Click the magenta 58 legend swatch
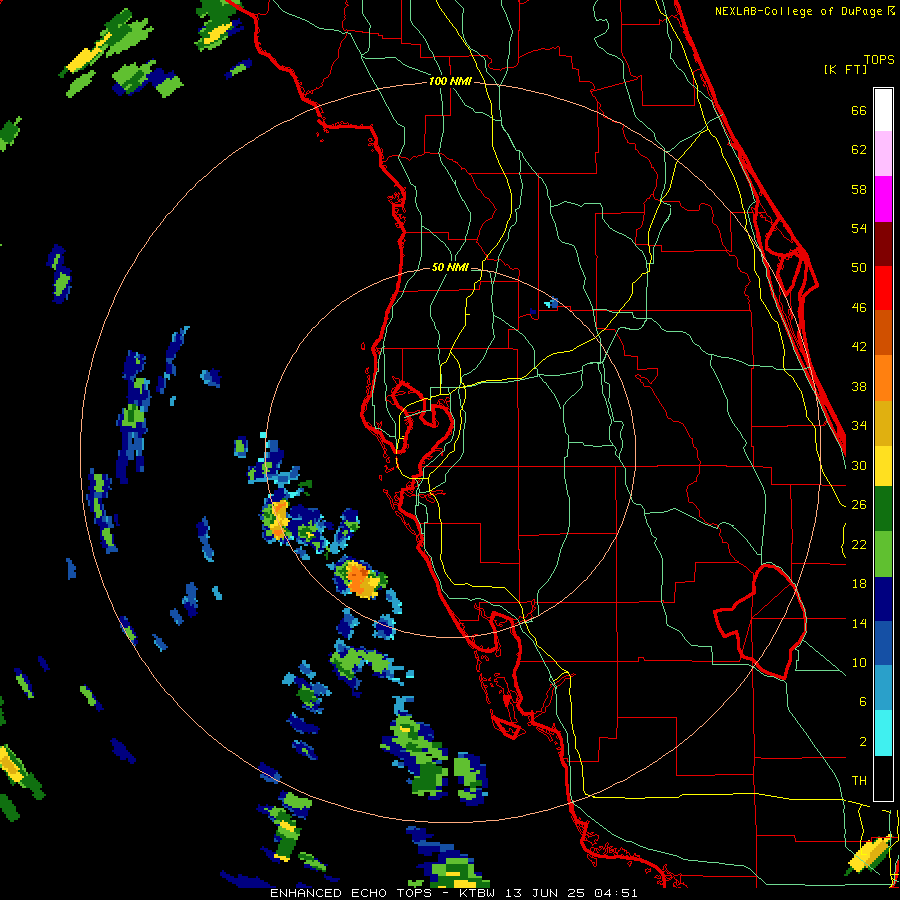This screenshot has height=900, width=900. click(x=883, y=199)
